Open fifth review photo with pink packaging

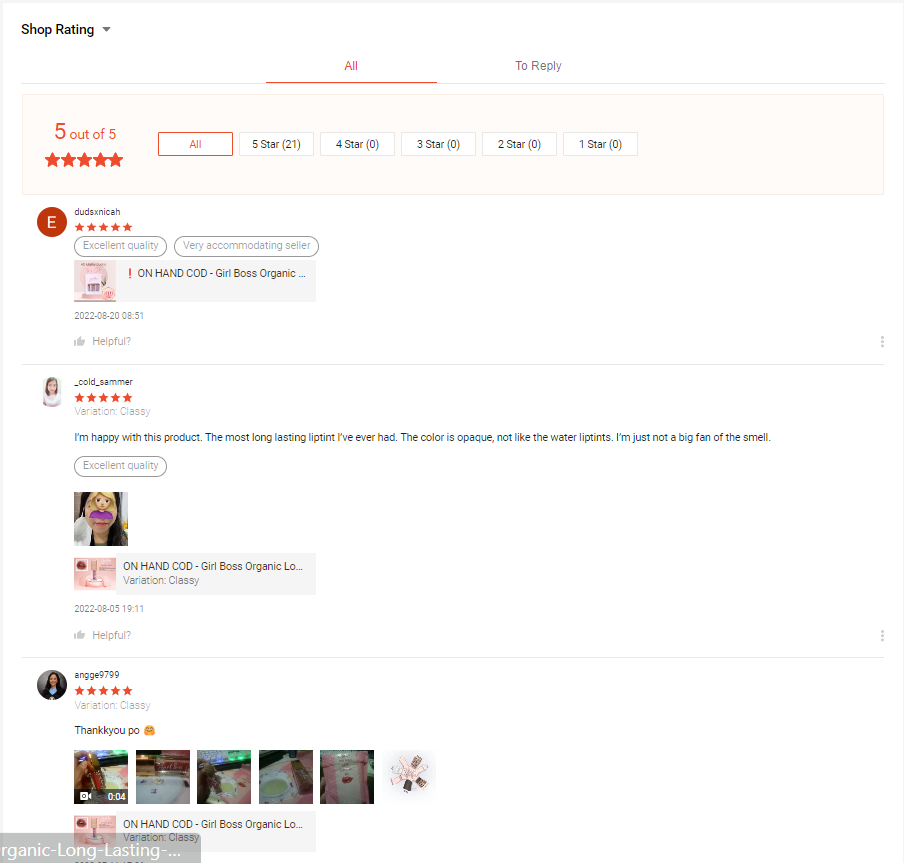coord(347,777)
